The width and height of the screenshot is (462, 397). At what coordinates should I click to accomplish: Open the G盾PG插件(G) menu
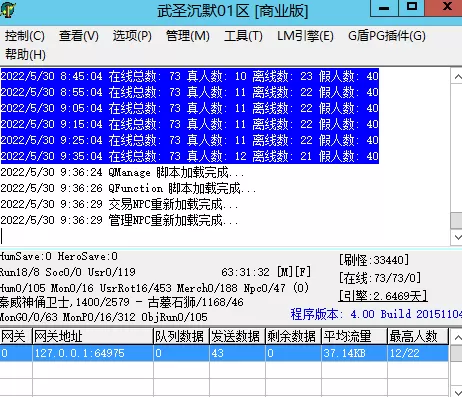[x=387, y=36]
